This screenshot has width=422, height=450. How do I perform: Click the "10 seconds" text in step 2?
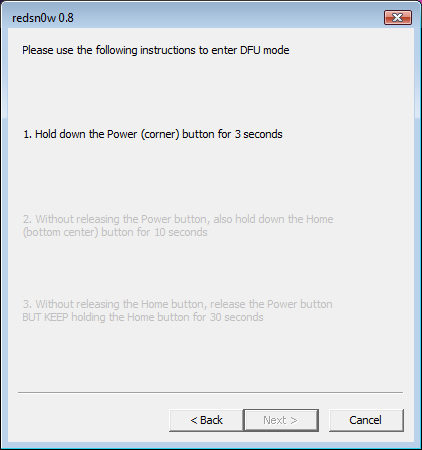181,232
